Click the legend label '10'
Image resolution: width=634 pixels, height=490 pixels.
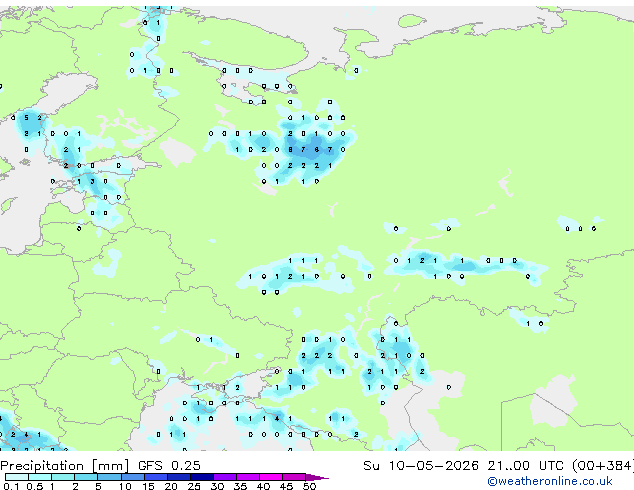click(x=125, y=486)
